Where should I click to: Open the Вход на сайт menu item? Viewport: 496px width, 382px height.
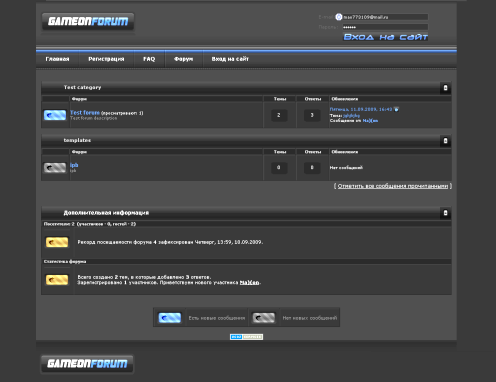230,59
